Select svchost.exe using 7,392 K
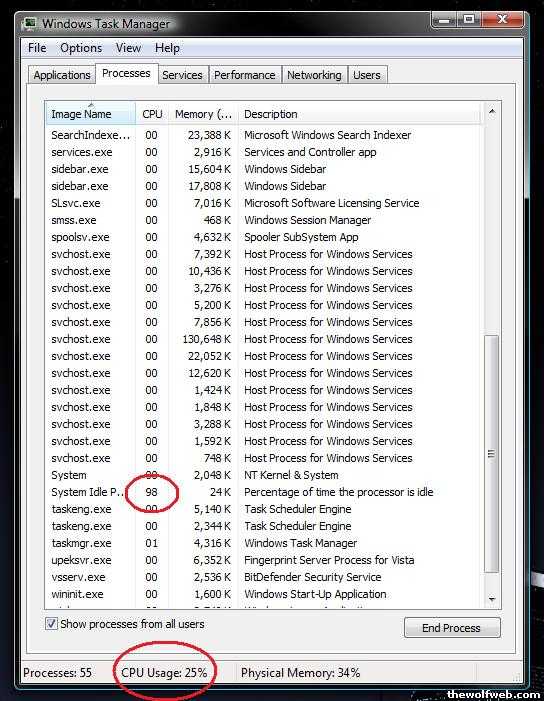Image resolution: width=544 pixels, height=701 pixels. coord(264,254)
